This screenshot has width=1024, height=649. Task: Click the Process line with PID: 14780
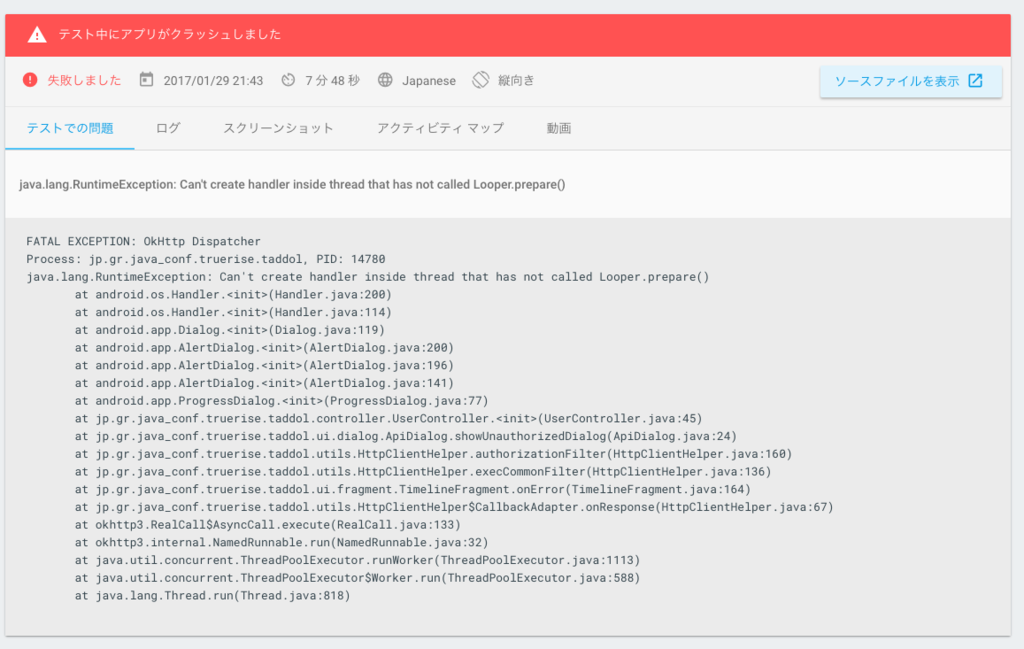(x=206, y=259)
